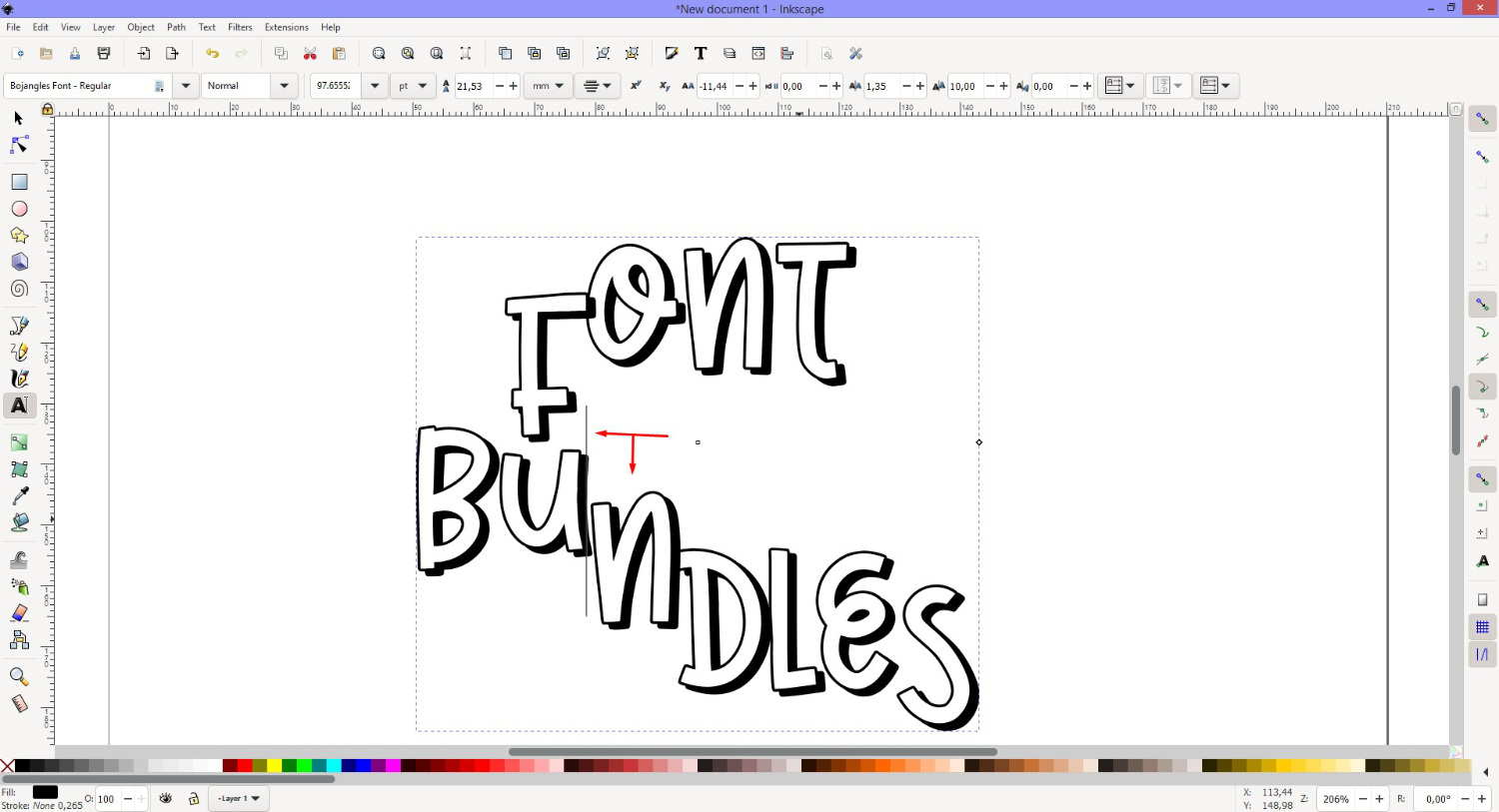The width and height of the screenshot is (1499, 812).
Task: Click the Import file icon
Action: coord(143,54)
